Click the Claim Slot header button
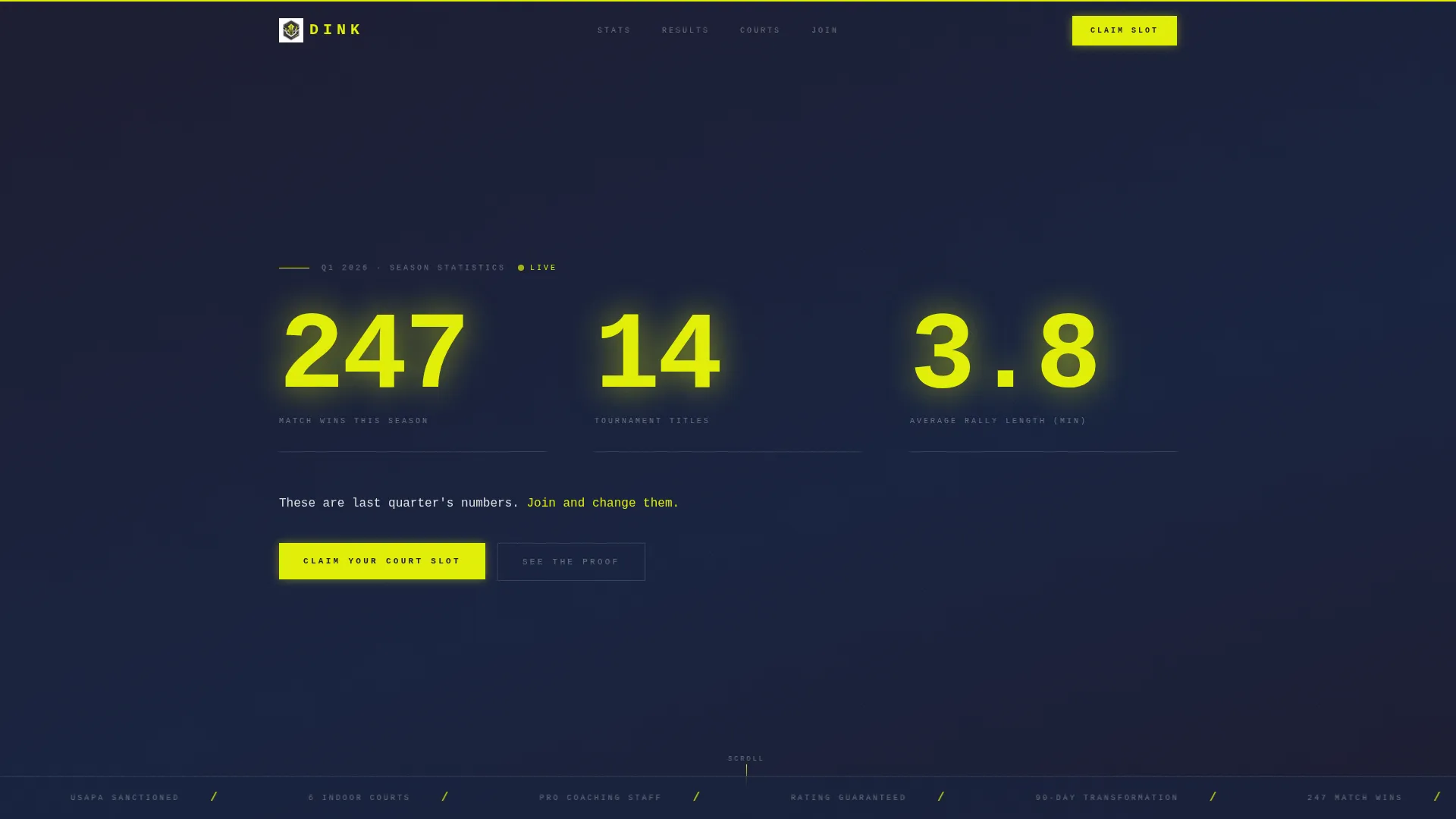Image resolution: width=1456 pixels, height=819 pixels. pos(1125,30)
